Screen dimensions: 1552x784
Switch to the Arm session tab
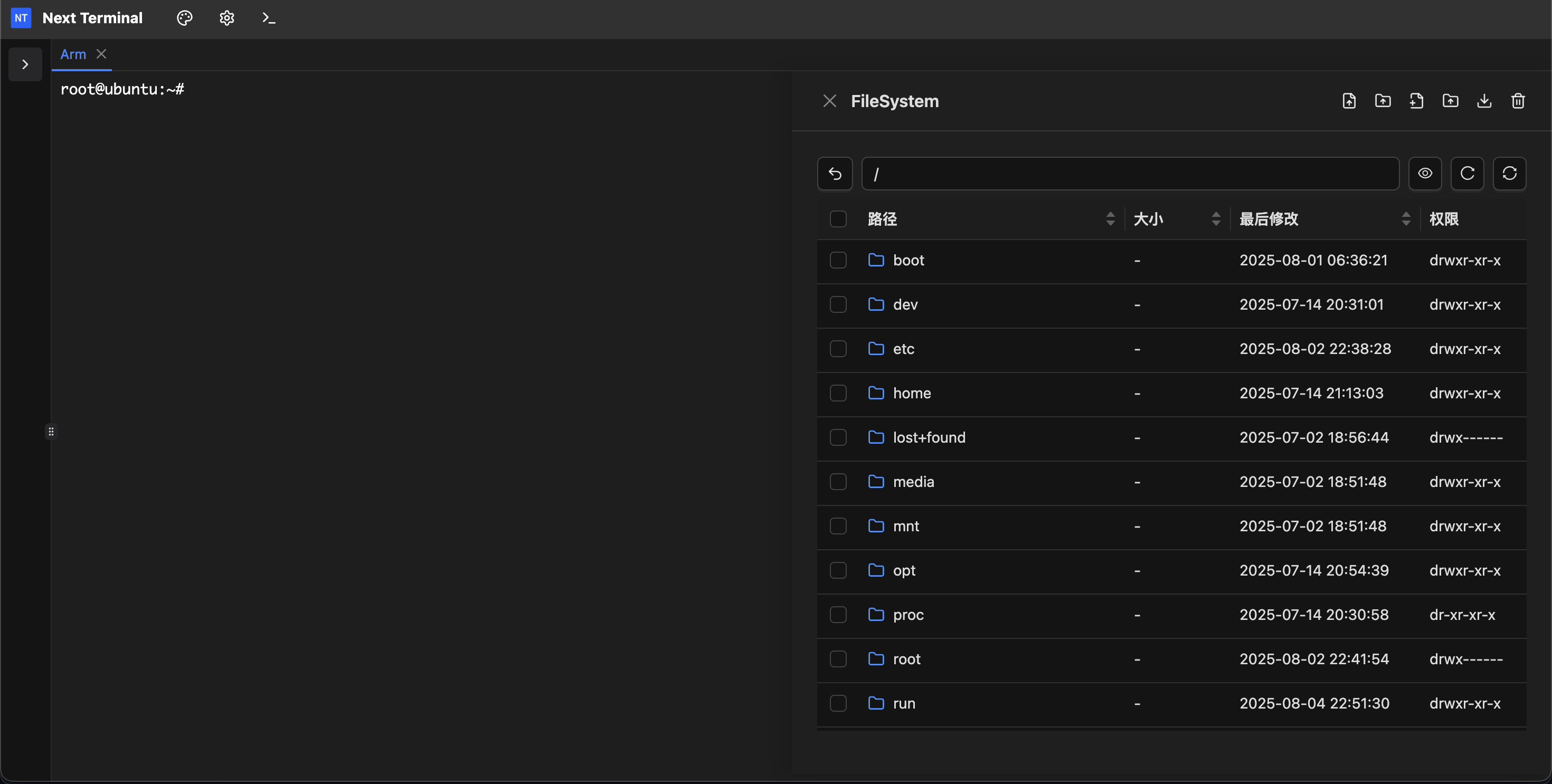pos(73,54)
